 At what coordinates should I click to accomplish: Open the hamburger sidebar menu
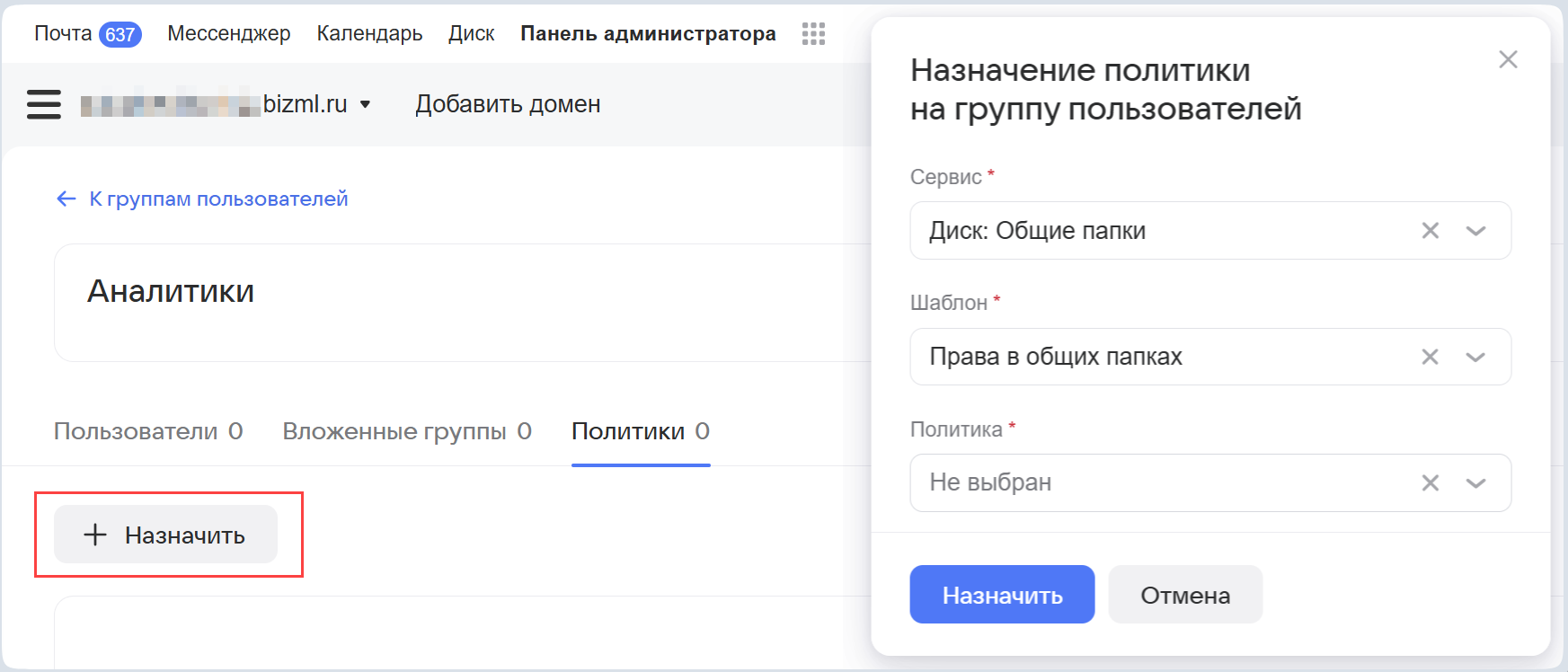[44, 104]
